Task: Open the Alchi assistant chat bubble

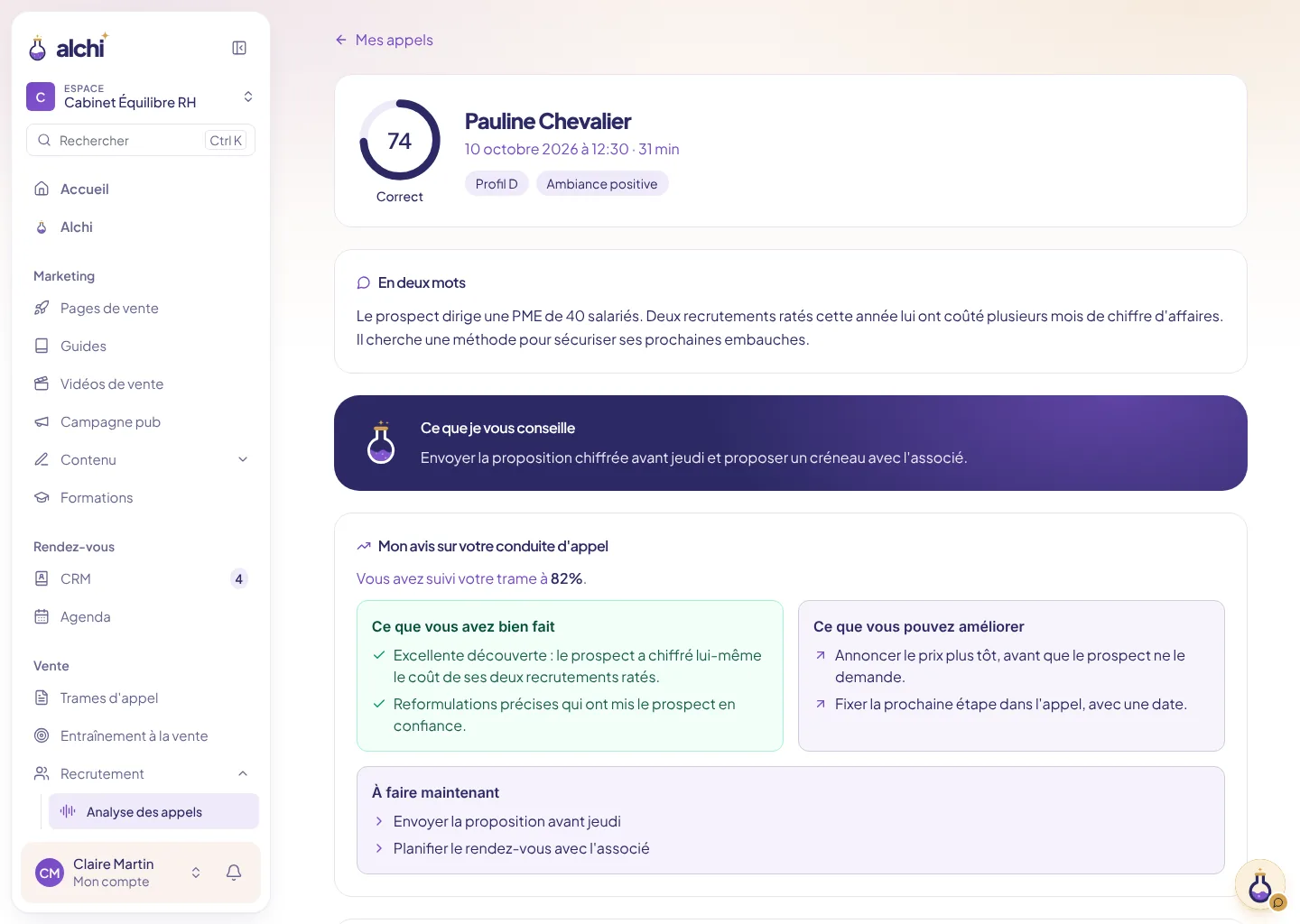Action: tap(1260, 885)
